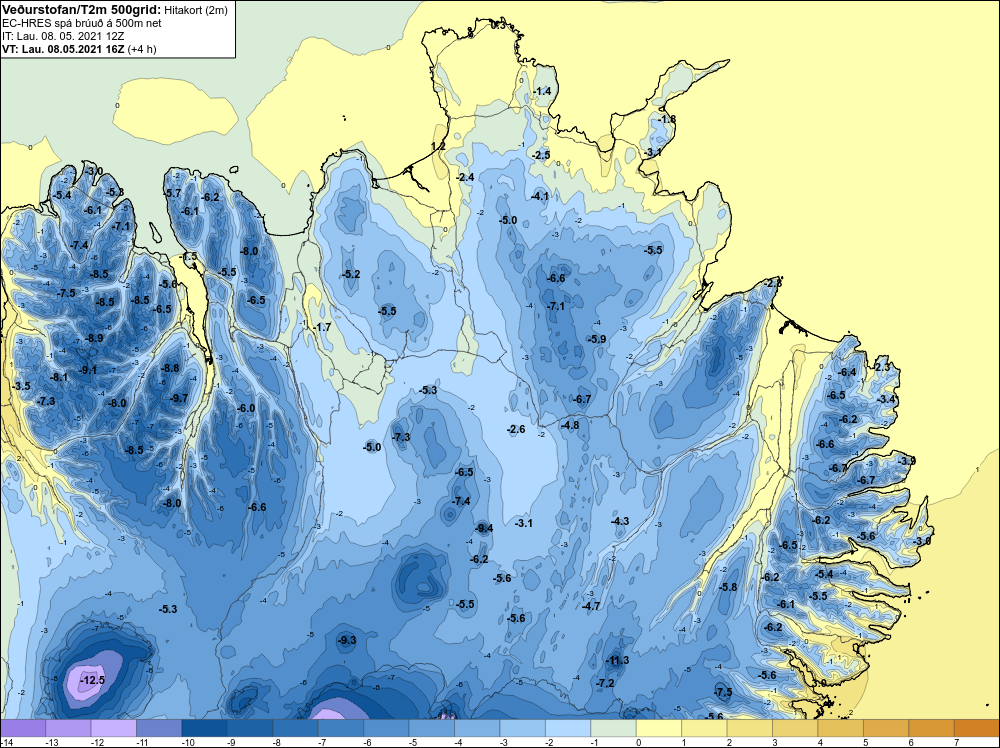Click the legend swatch between 0 and 1
1000x748 pixels.
click(x=659, y=728)
